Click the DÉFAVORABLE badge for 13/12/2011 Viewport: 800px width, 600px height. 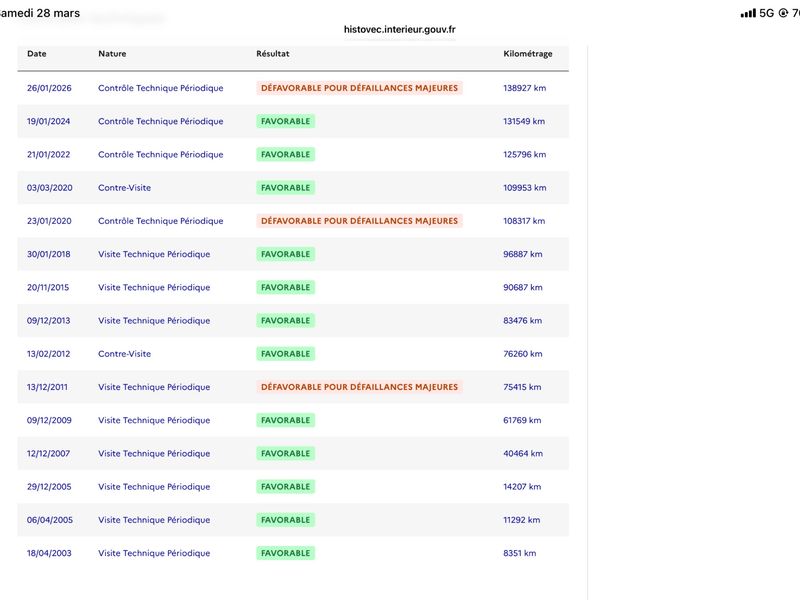(359, 386)
